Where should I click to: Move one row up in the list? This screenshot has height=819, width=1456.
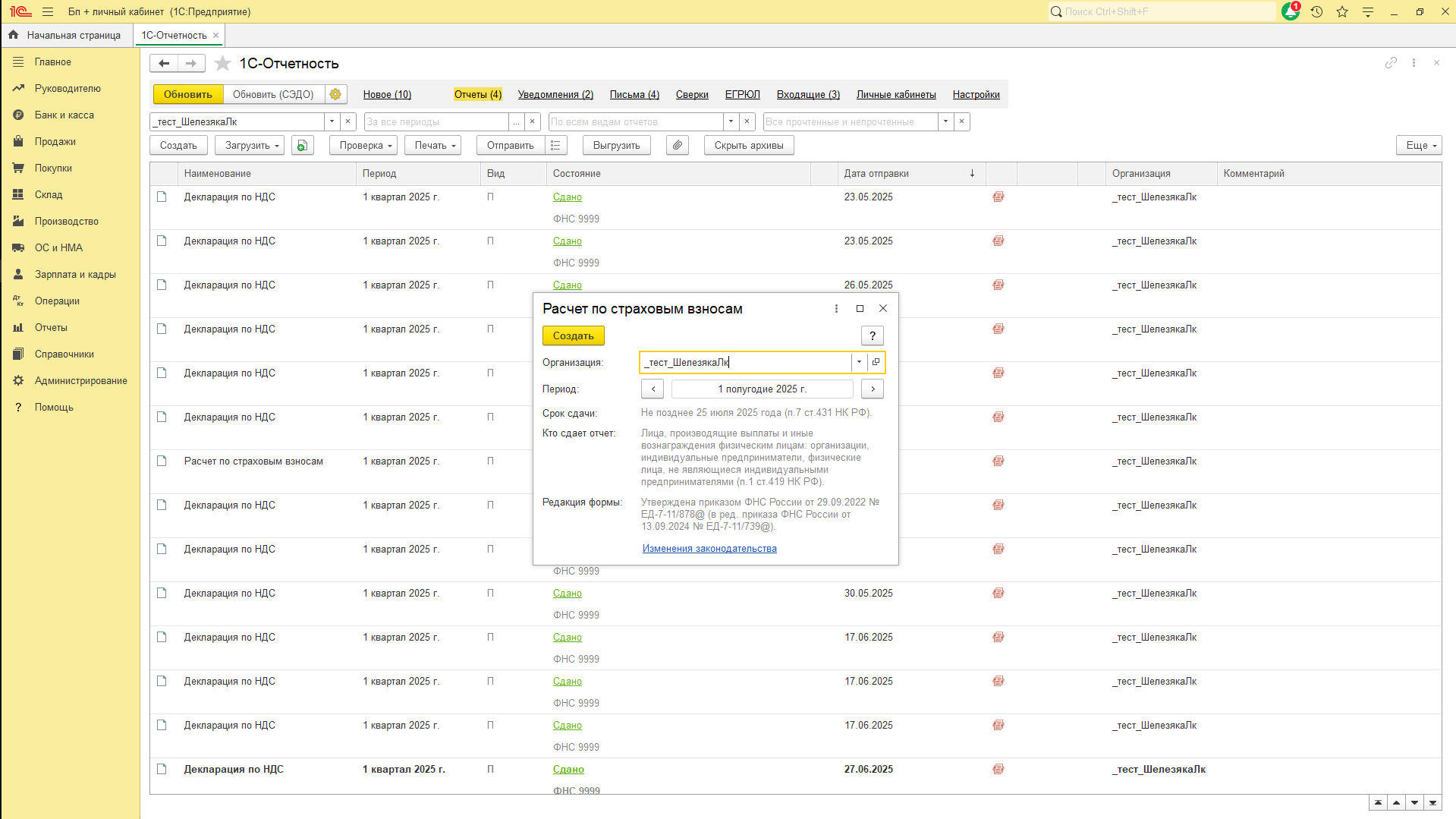pyautogui.click(x=1396, y=802)
